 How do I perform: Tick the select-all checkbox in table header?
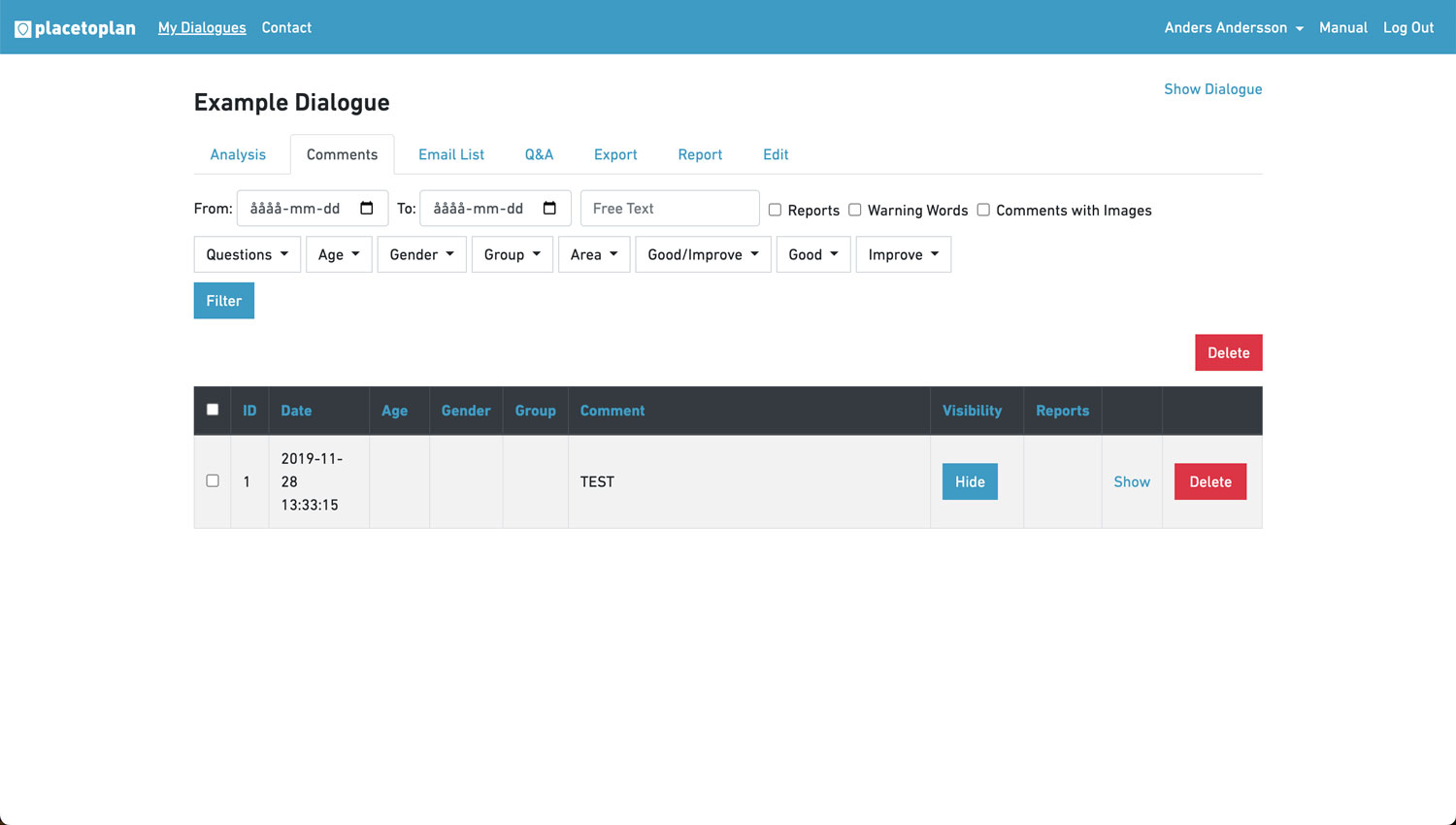click(213, 410)
